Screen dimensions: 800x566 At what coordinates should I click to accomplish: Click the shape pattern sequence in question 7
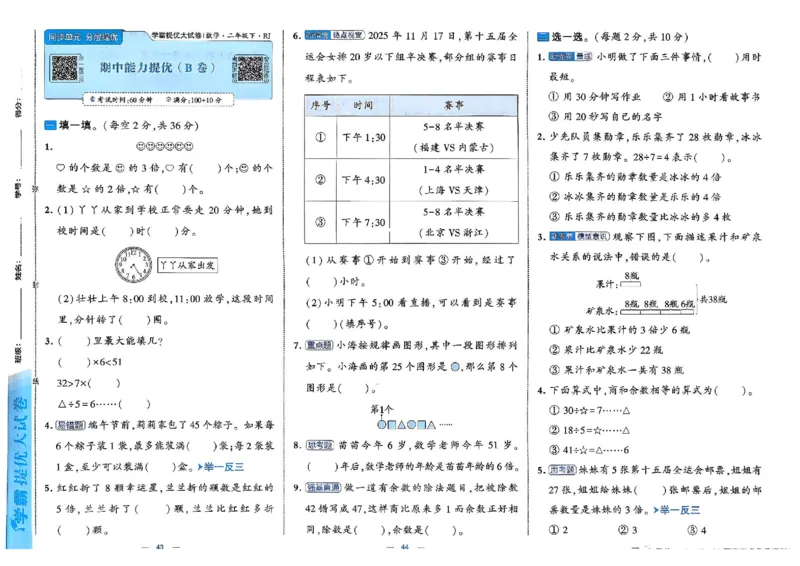point(414,424)
